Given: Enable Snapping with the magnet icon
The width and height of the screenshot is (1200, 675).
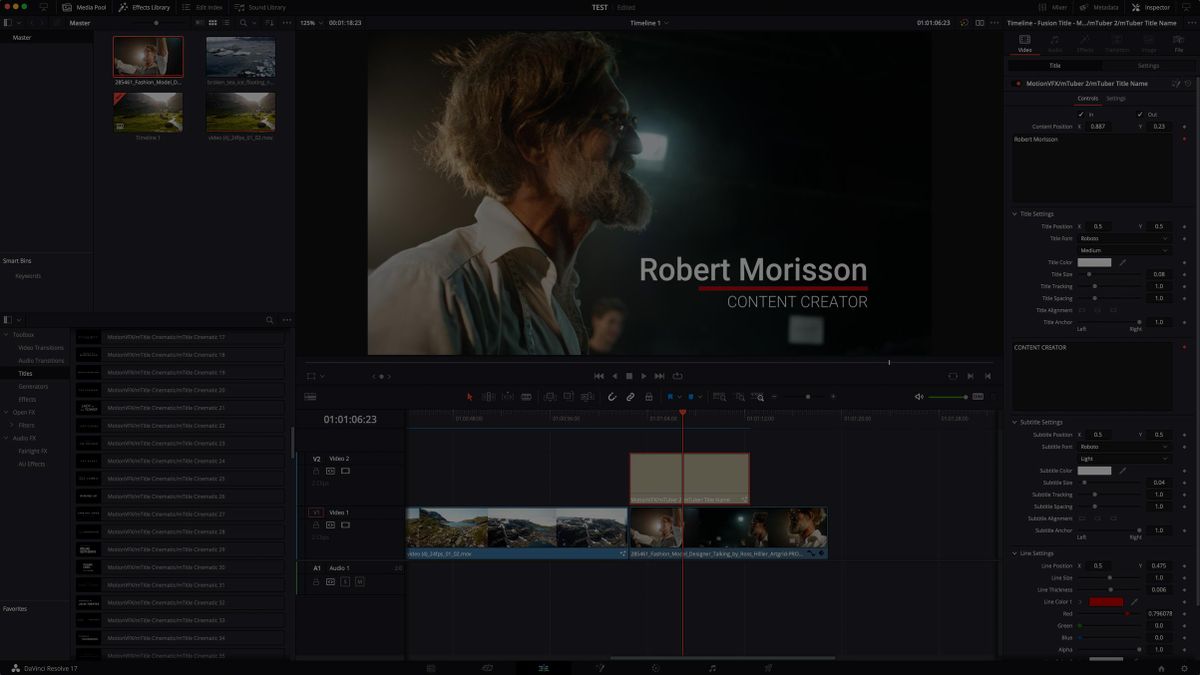Looking at the screenshot, I should pyautogui.click(x=612, y=396).
